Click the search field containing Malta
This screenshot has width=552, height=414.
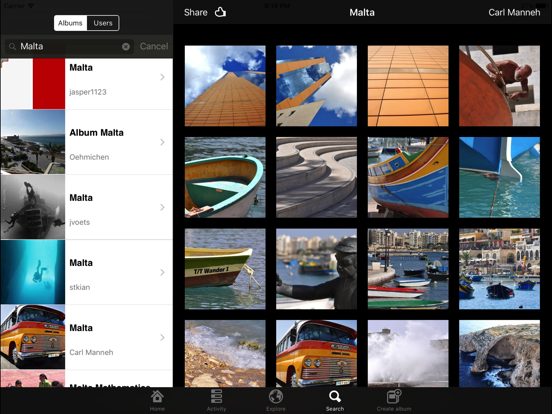[x=69, y=46]
